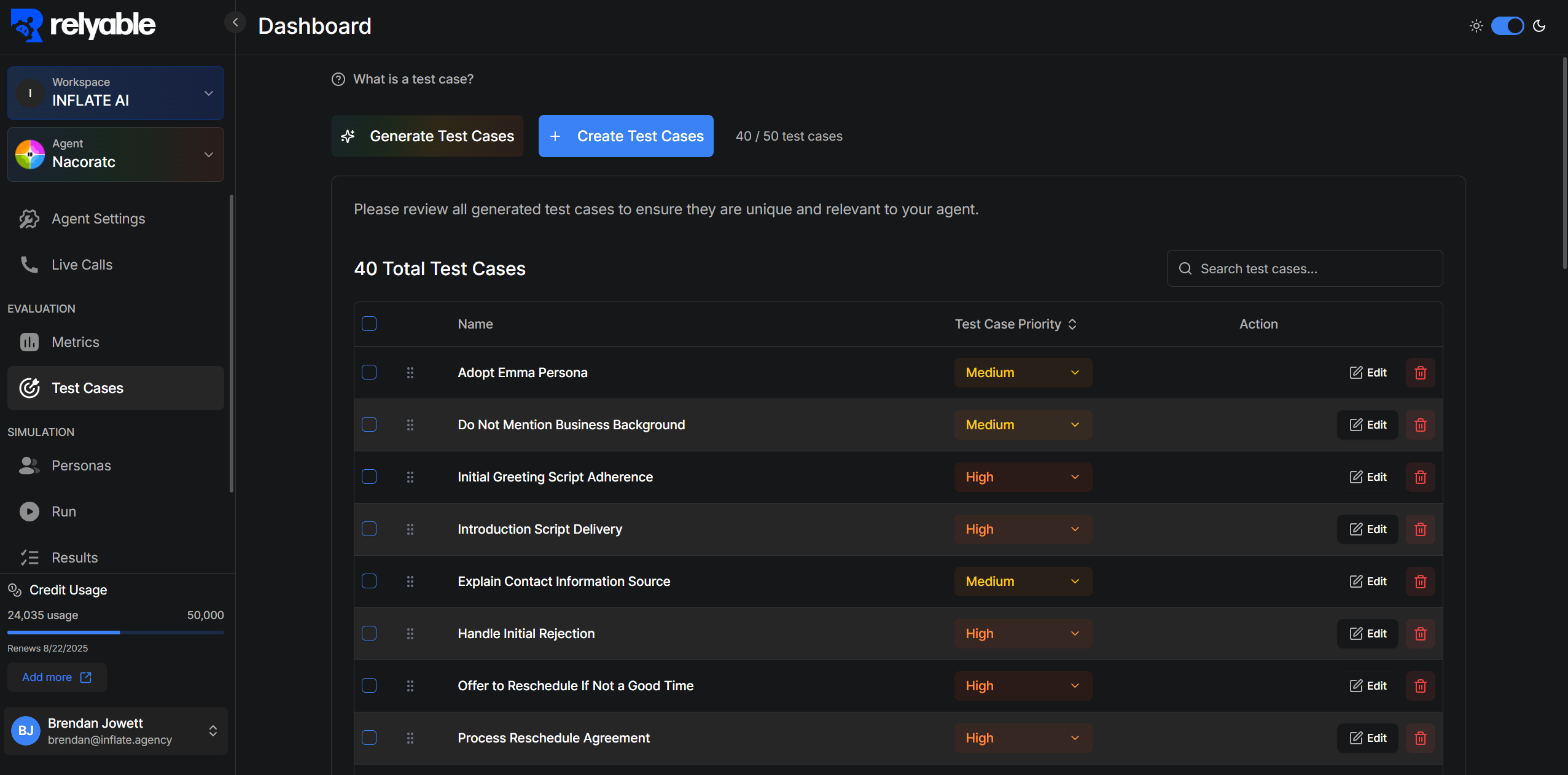
Task: Sort by Test Case Priority arrows
Action: pyautogui.click(x=1072, y=324)
